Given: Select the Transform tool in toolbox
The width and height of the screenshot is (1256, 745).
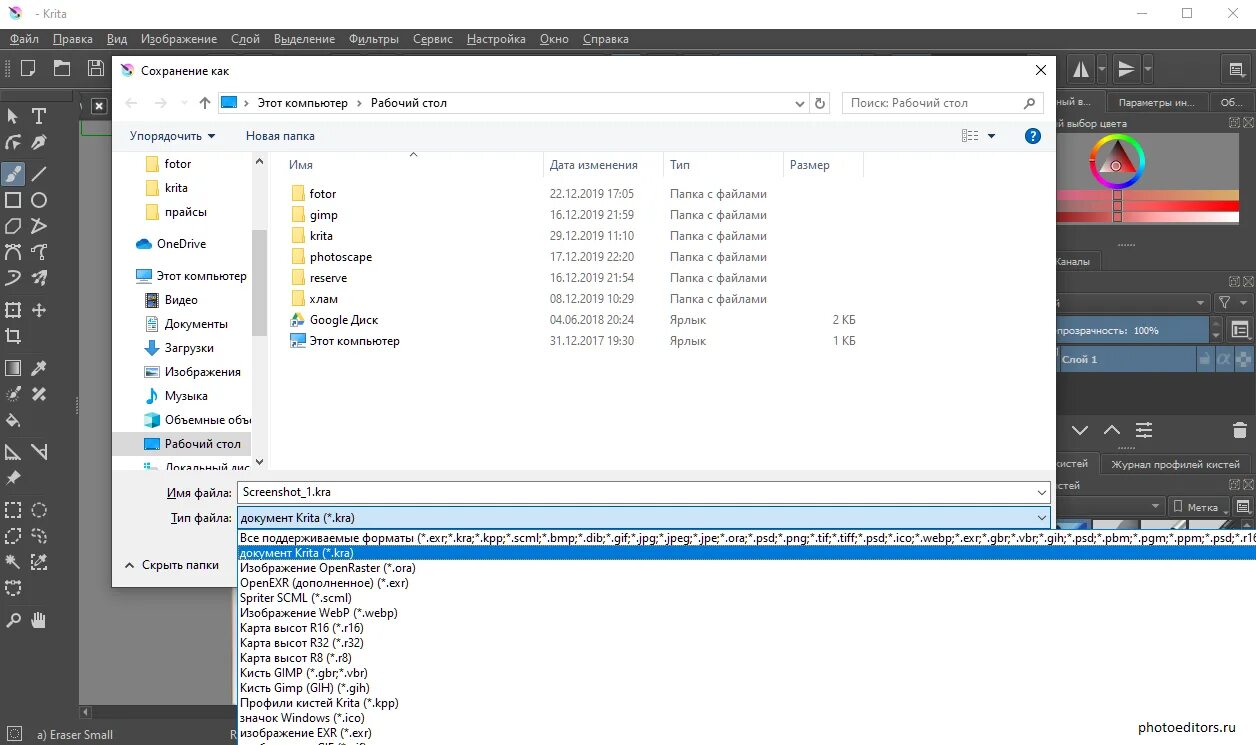Looking at the screenshot, I should 13,310.
